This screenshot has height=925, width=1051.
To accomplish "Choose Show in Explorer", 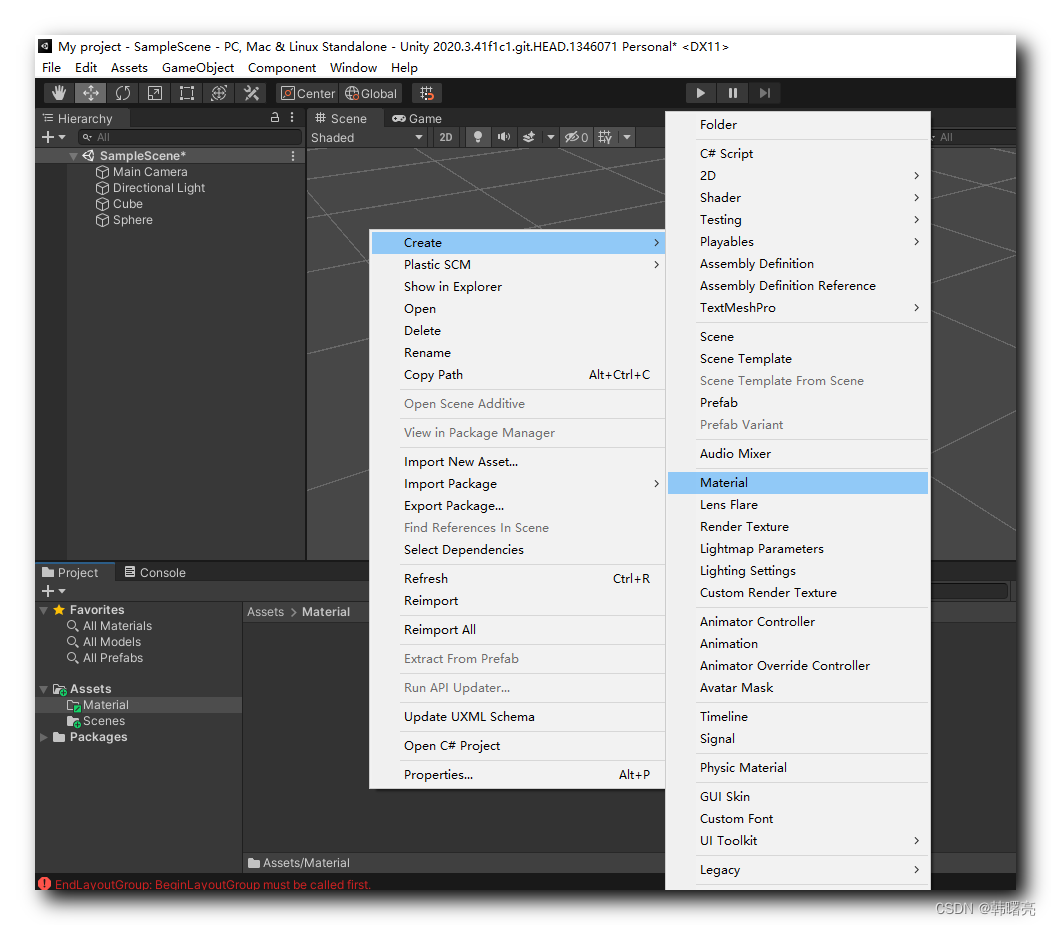I will (517, 287).
